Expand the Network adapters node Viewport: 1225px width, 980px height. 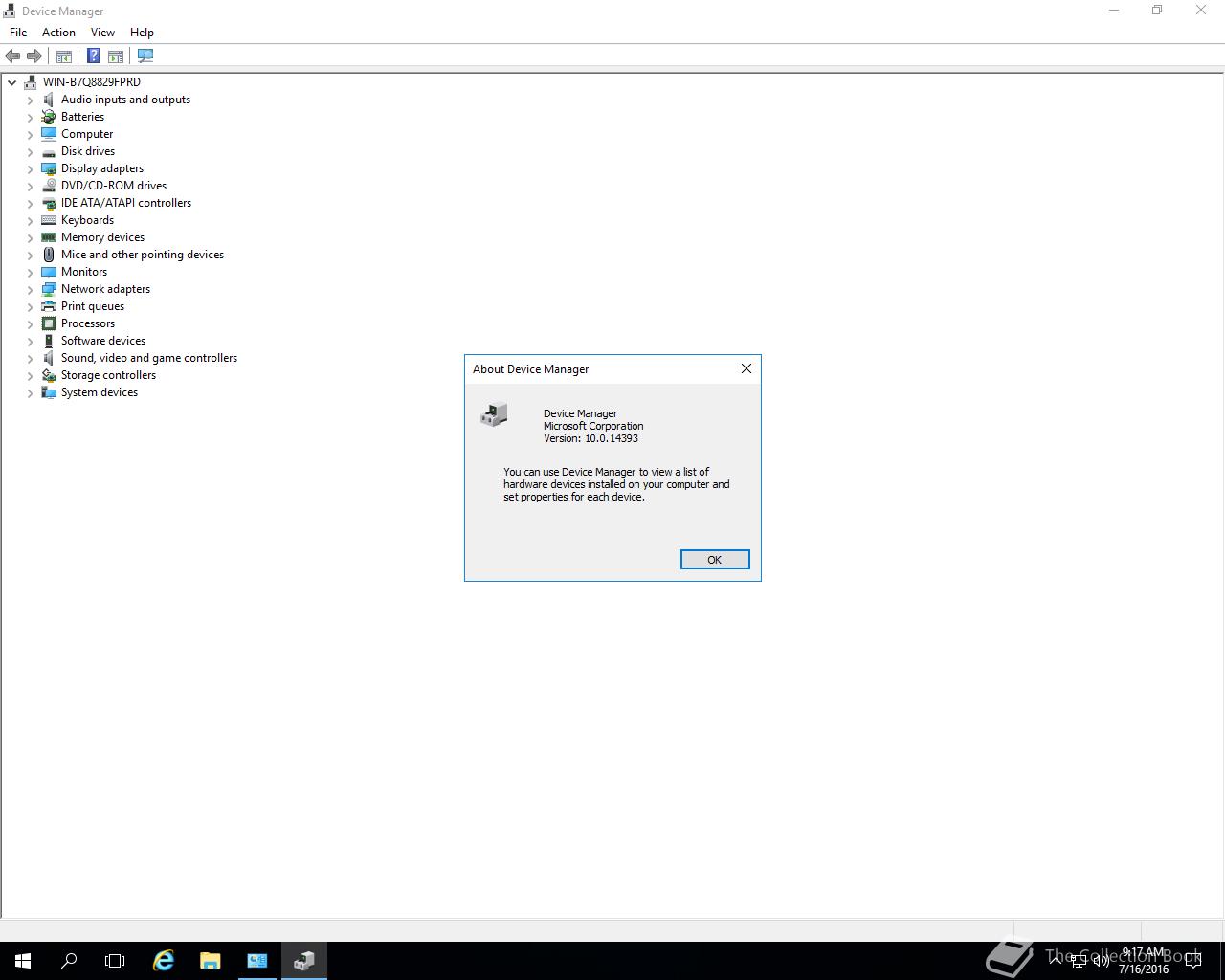pos(30,289)
